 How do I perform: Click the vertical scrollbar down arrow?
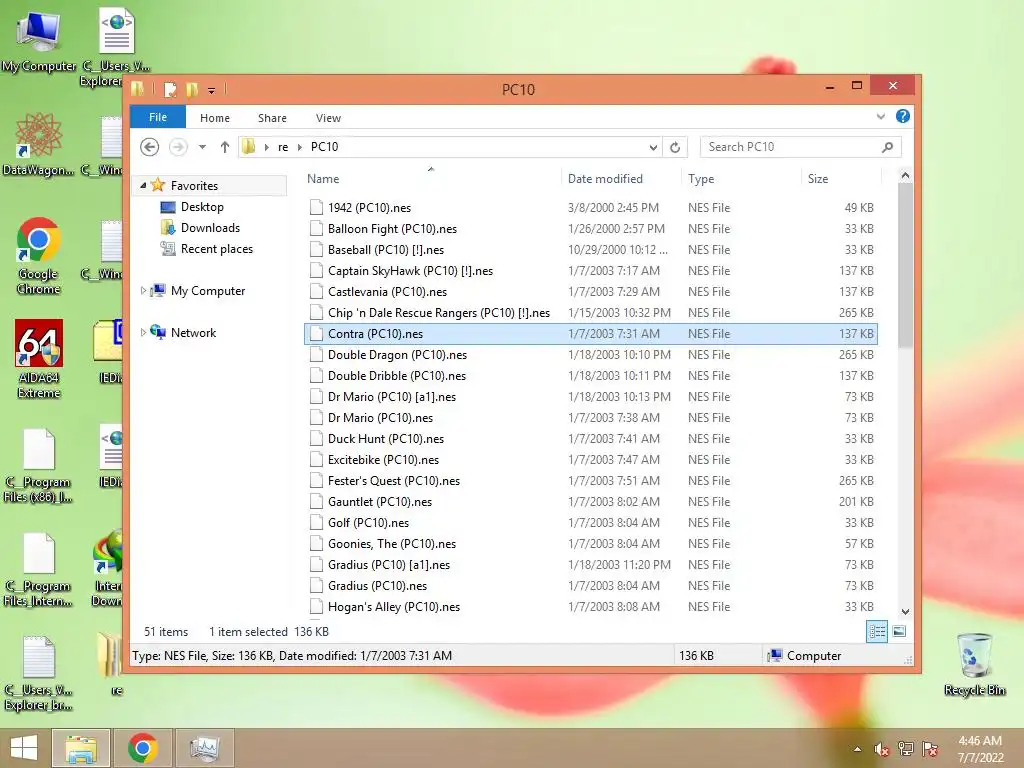[x=905, y=612]
